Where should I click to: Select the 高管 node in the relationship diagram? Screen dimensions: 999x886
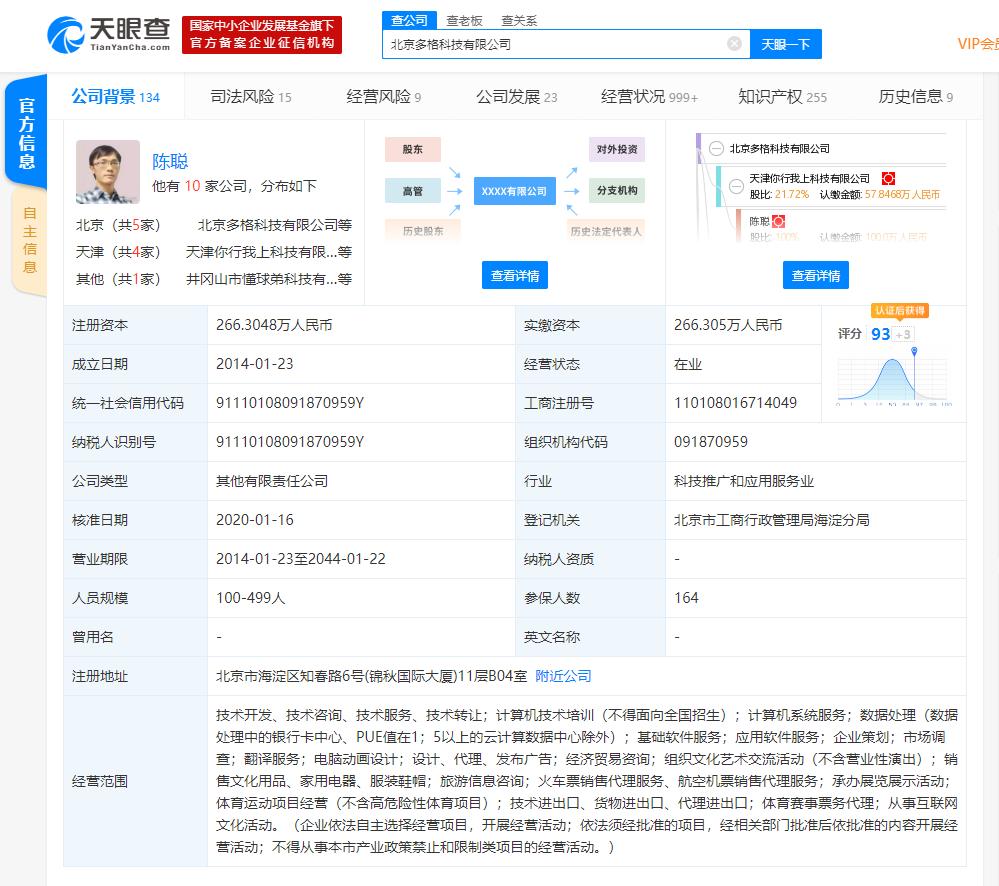[x=413, y=191]
